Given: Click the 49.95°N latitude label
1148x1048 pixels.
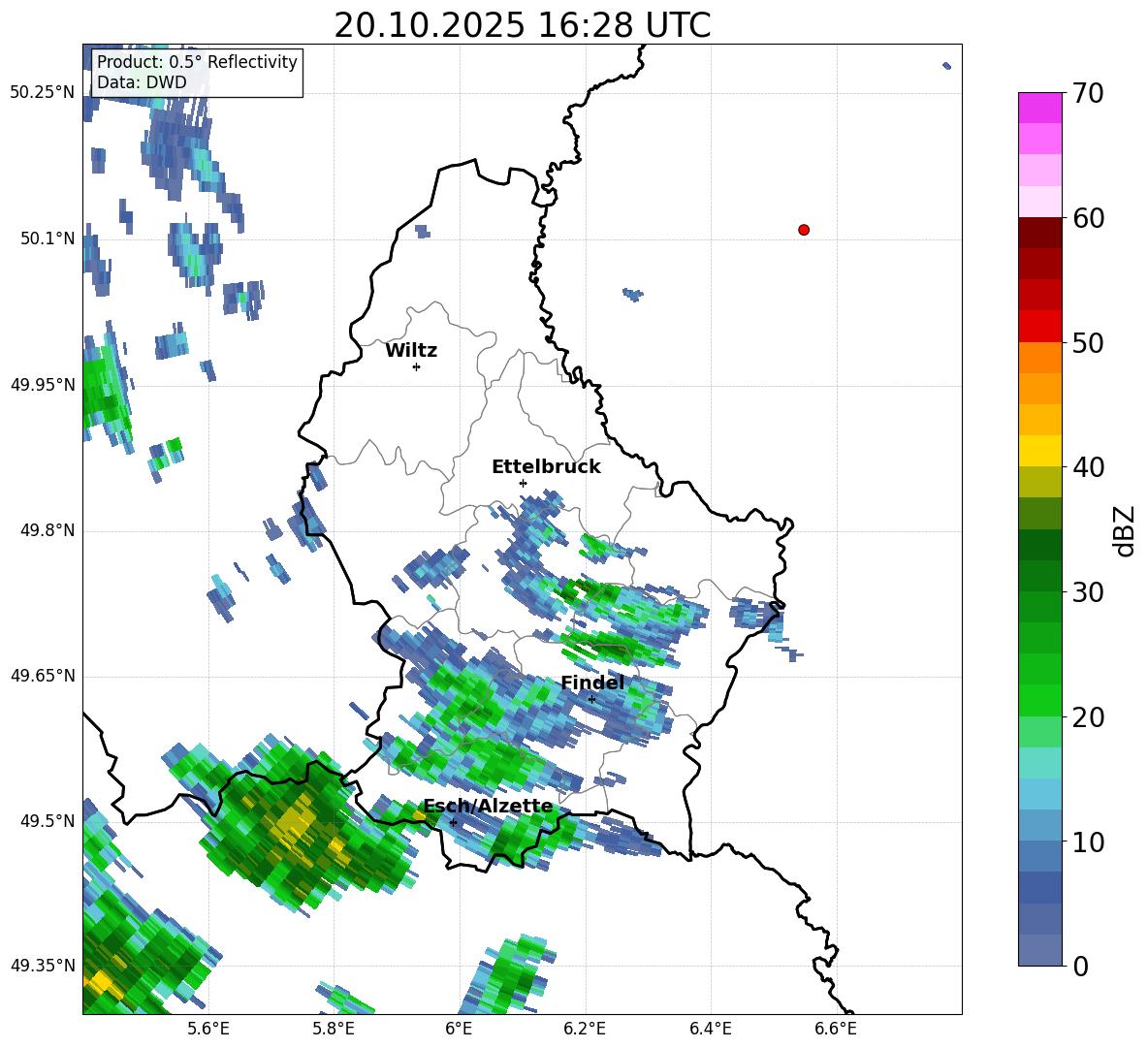Looking at the screenshot, I should tap(43, 384).
